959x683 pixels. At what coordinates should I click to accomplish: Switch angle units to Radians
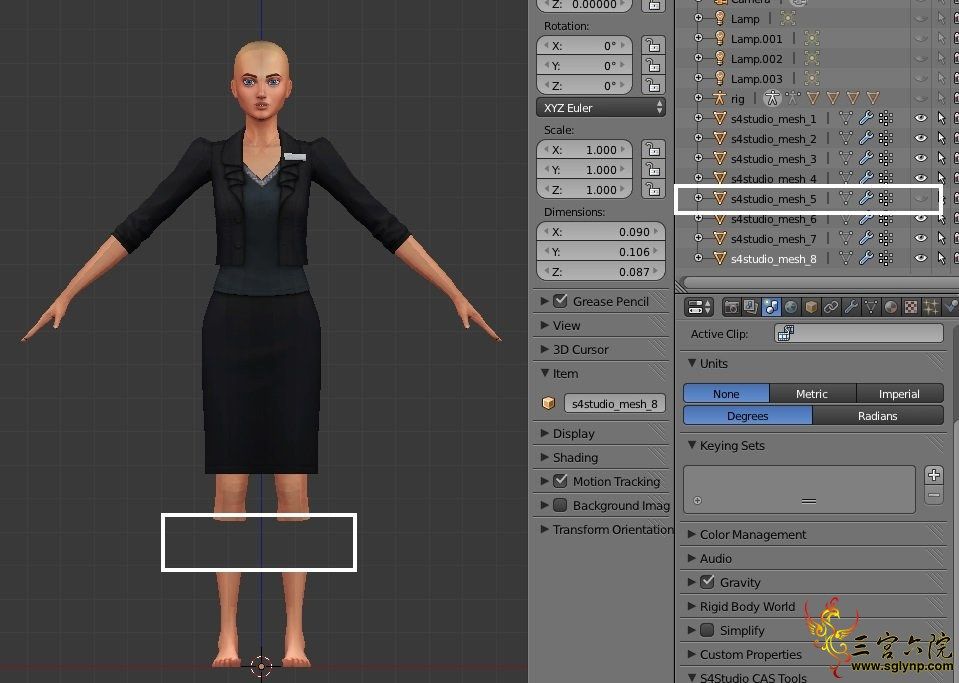click(x=878, y=416)
